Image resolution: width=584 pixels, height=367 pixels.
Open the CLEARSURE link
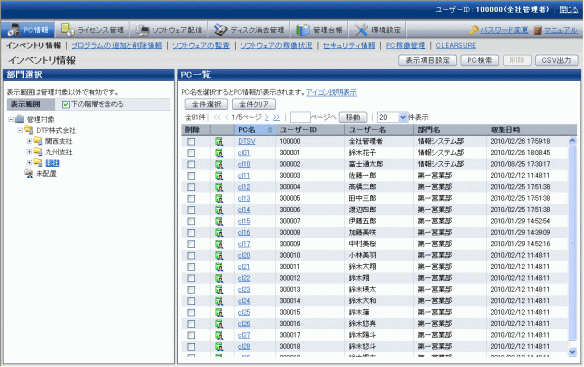[456, 45]
